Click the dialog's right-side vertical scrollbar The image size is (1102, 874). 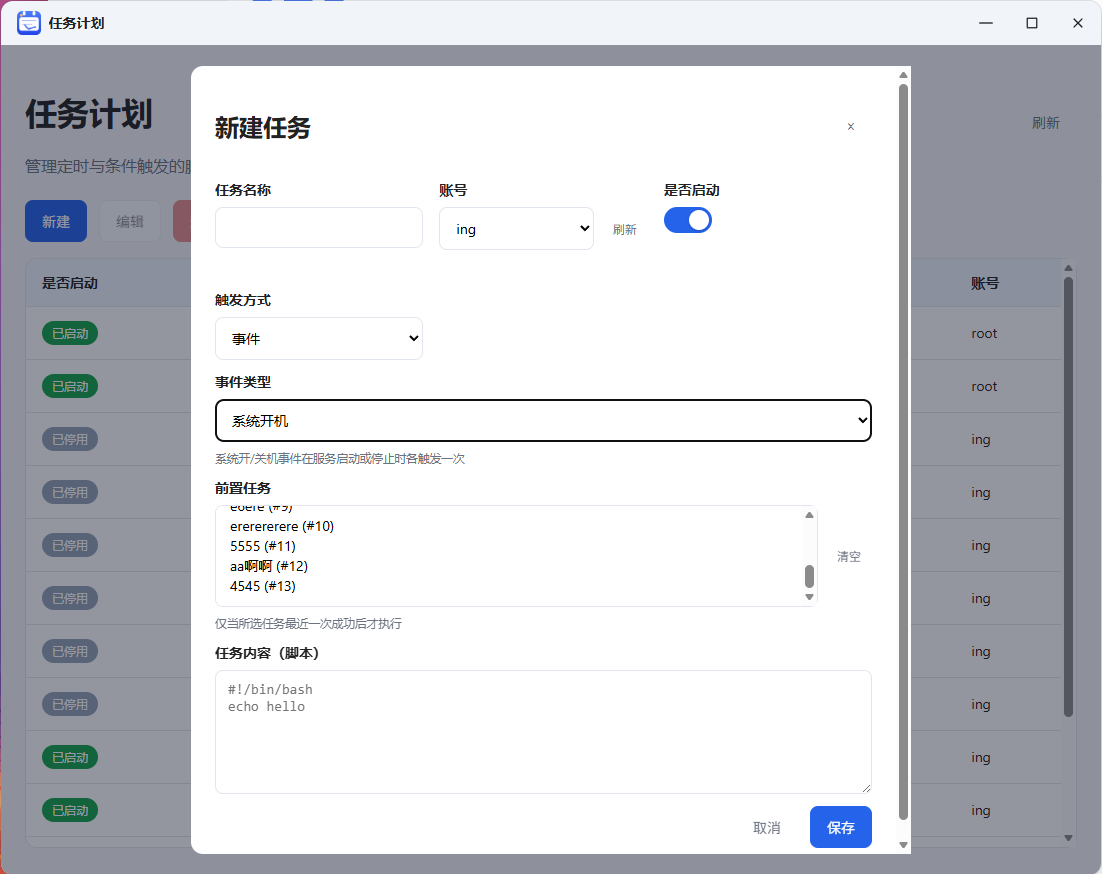coord(903,450)
